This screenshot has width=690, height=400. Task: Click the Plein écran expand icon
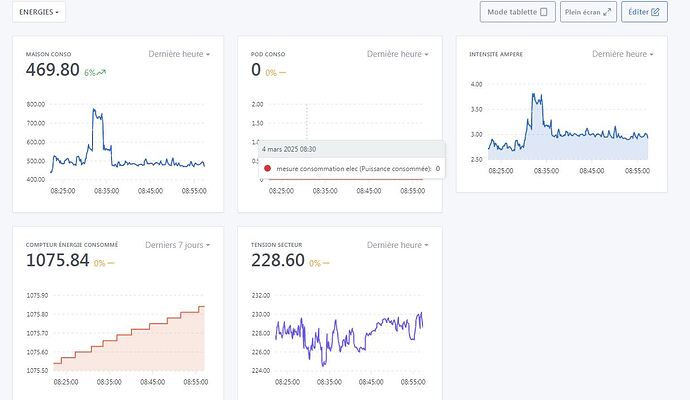(606, 12)
